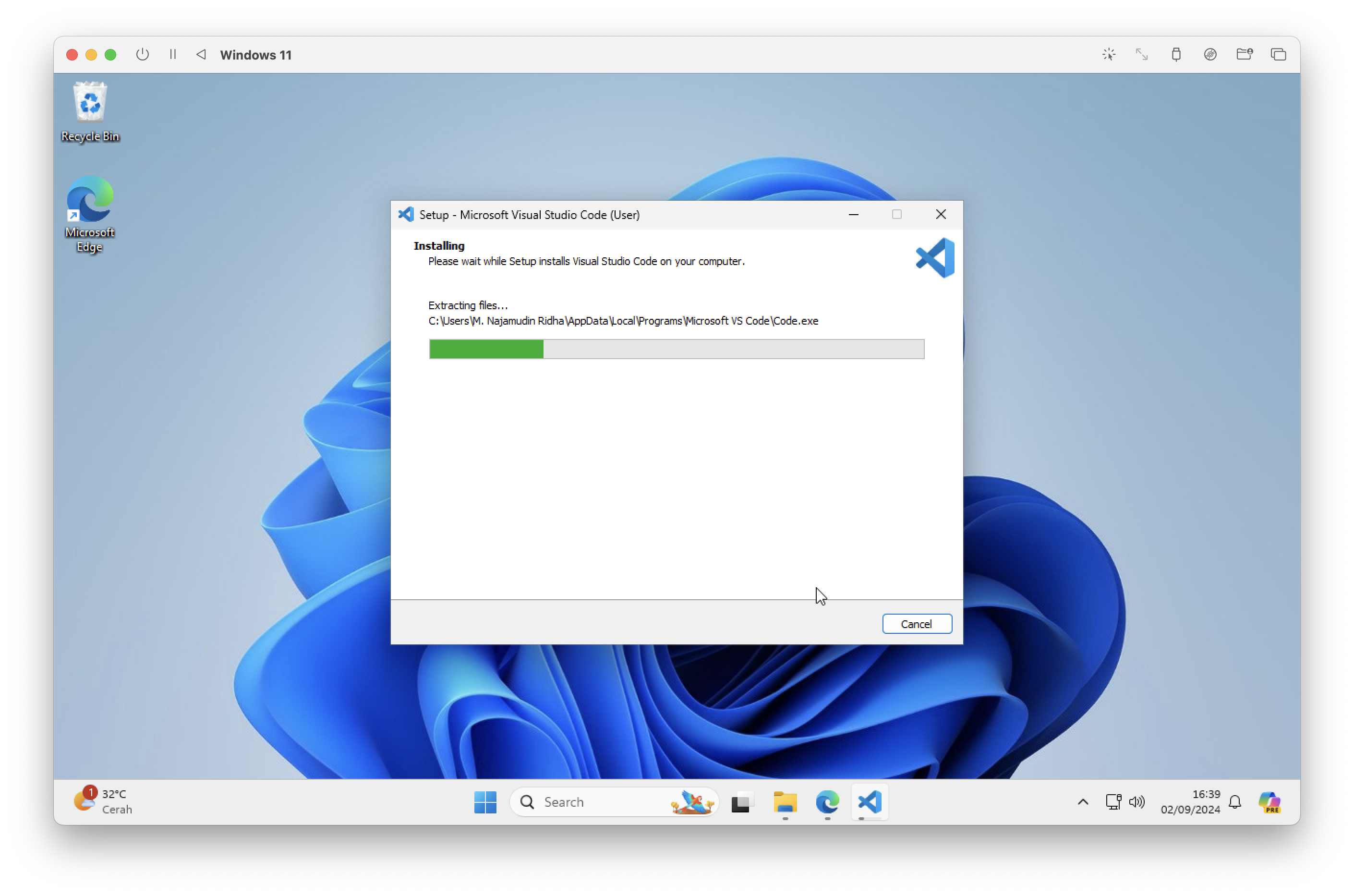This screenshot has width=1354, height=896.
Task: Launch Microsoft Edge from taskbar
Action: click(827, 802)
